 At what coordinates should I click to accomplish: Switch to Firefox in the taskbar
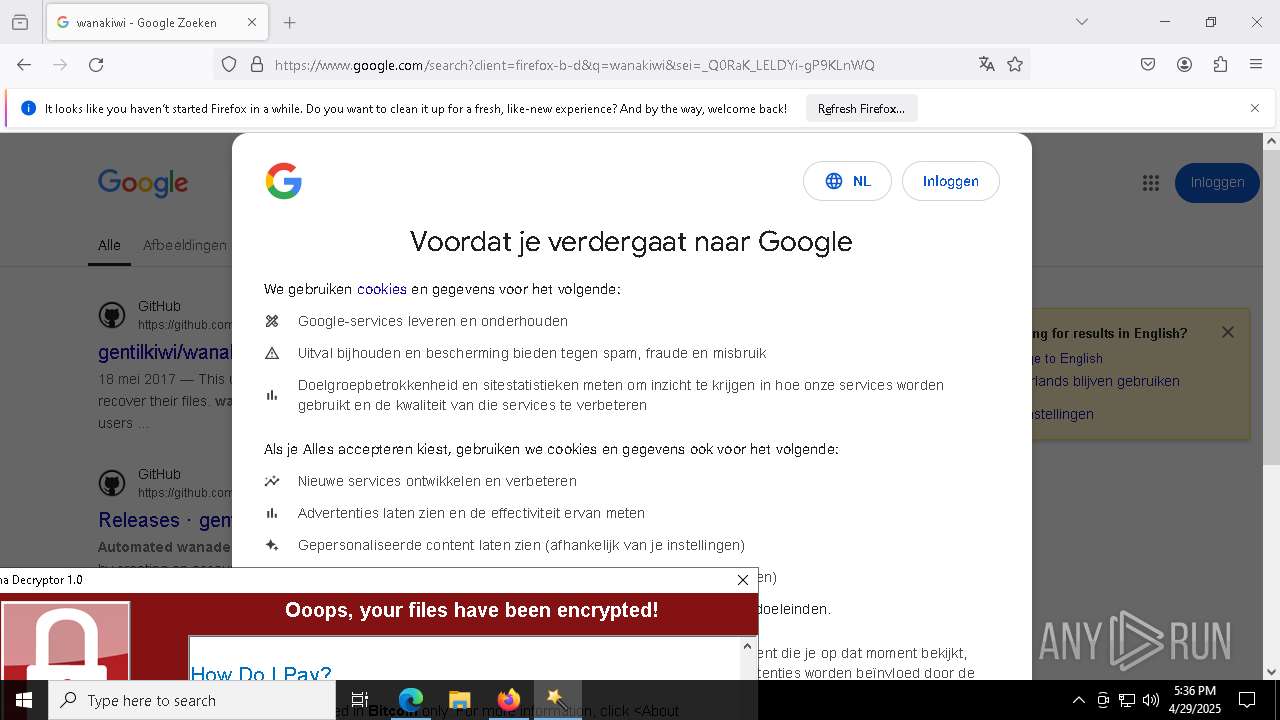click(x=509, y=700)
